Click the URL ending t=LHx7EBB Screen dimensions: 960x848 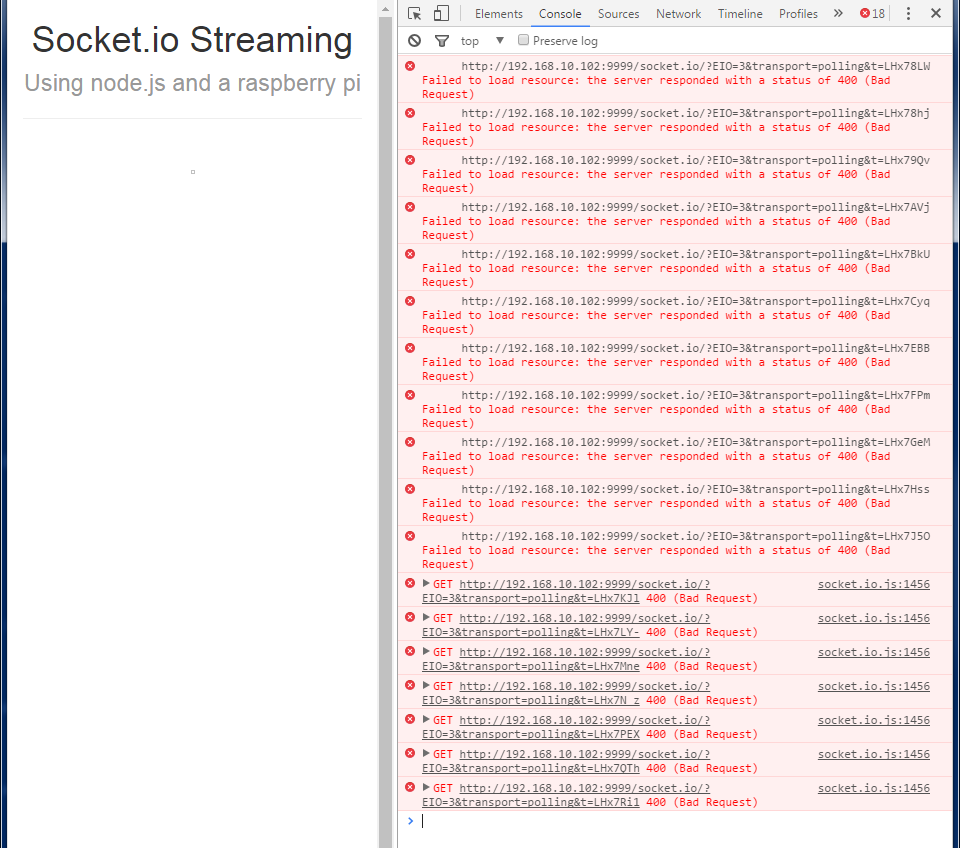point(696,348)
